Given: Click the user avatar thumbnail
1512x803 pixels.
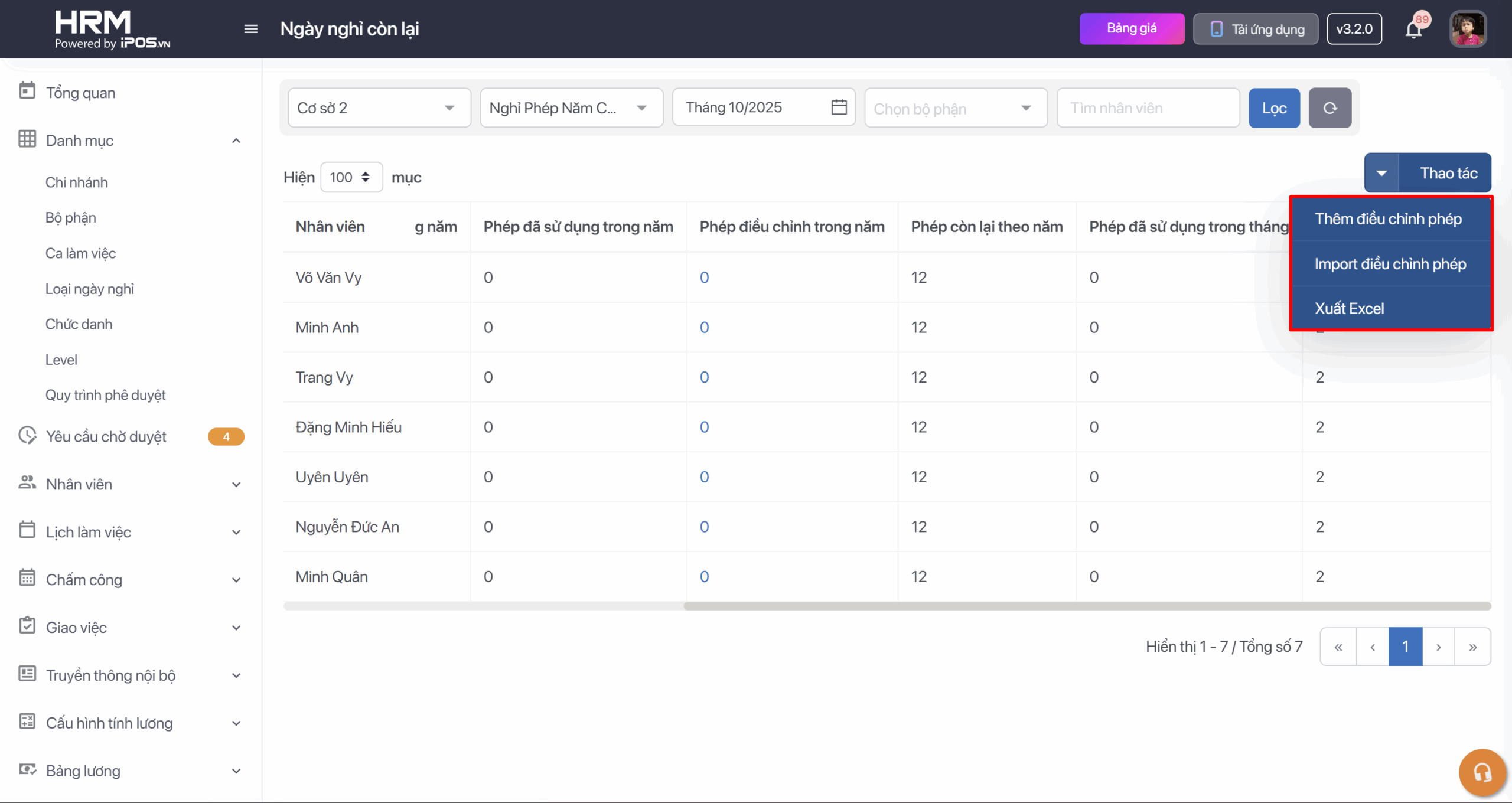Looking at the screenshot, I should [x=1468, y=29].
